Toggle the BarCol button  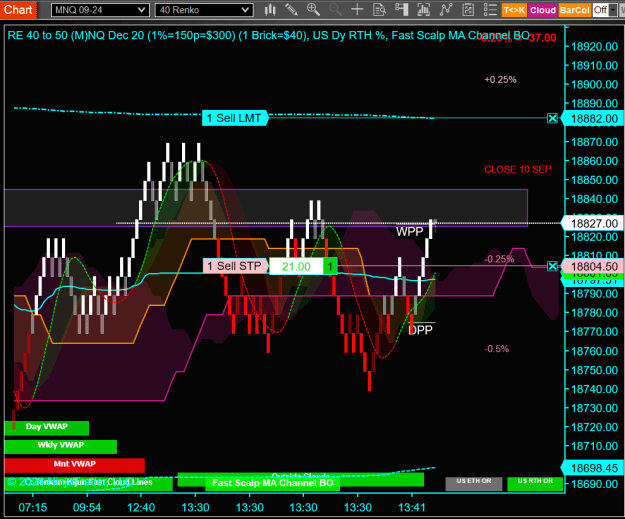pyautogui.click(x=574, y=10)
